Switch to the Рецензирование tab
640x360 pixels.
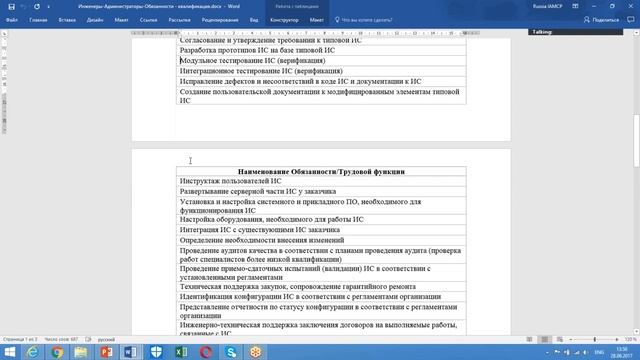pyautogui.click(x=220, y=20)
